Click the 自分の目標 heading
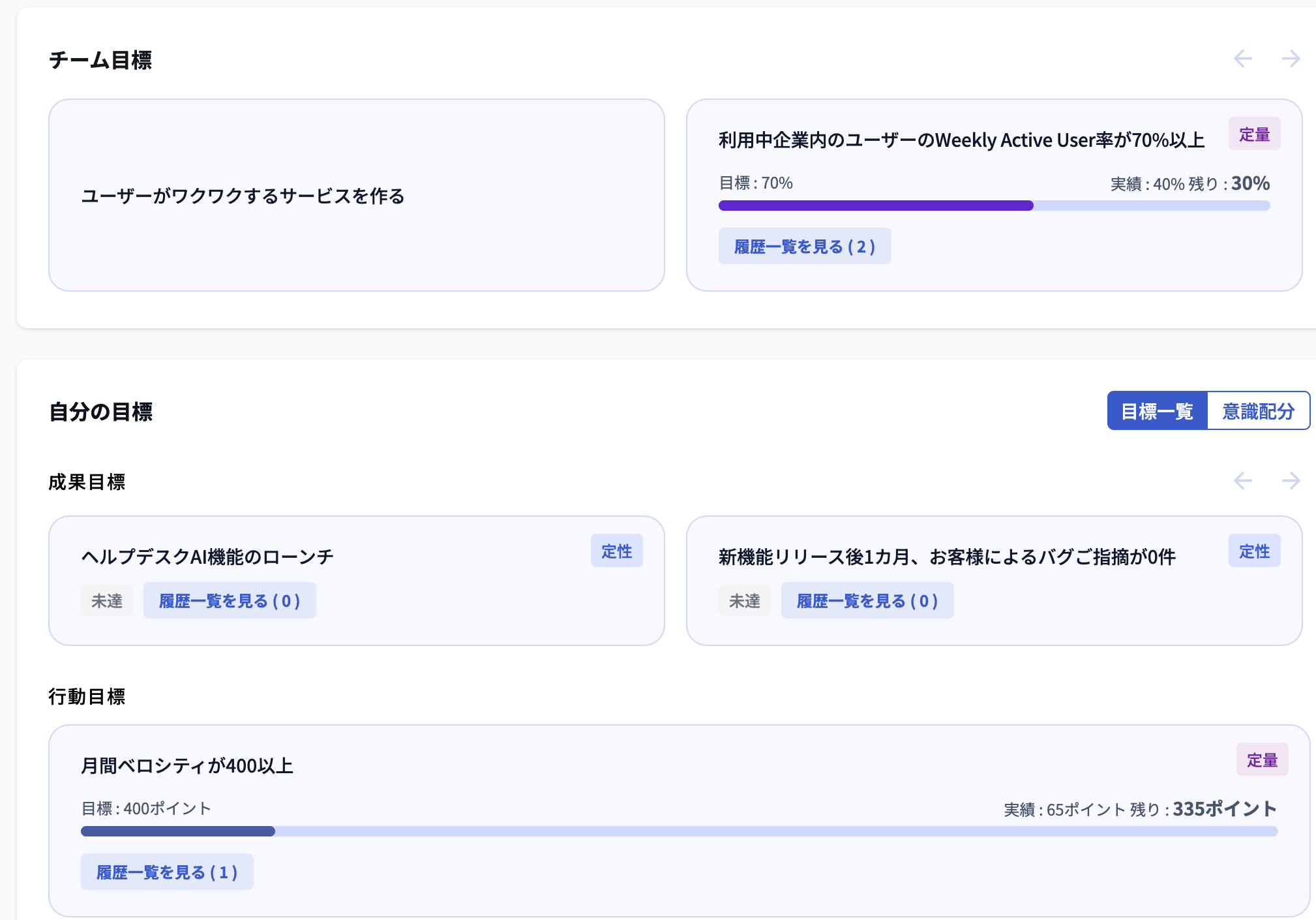The width and height of the screenshot is (1316, 920). click(100, 412)
